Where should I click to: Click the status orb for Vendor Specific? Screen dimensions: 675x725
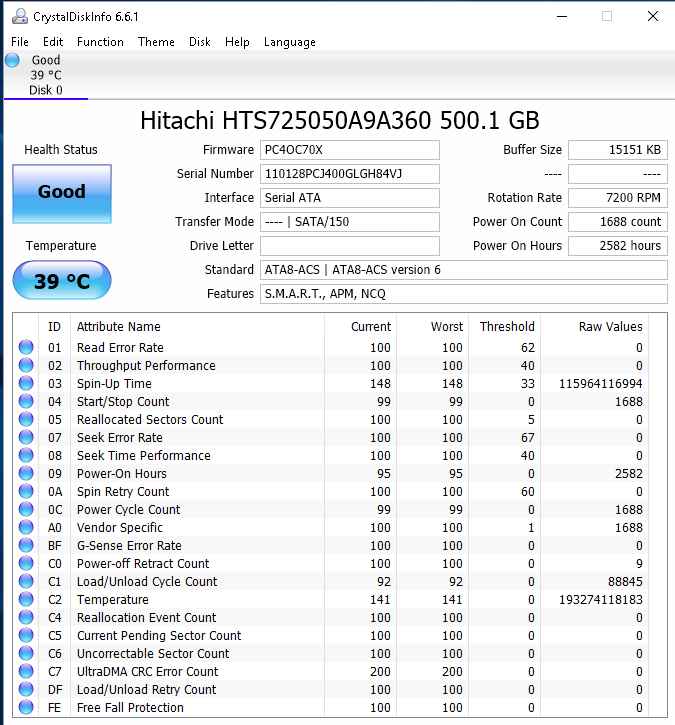pyautogui.click(x=26, y=528)
